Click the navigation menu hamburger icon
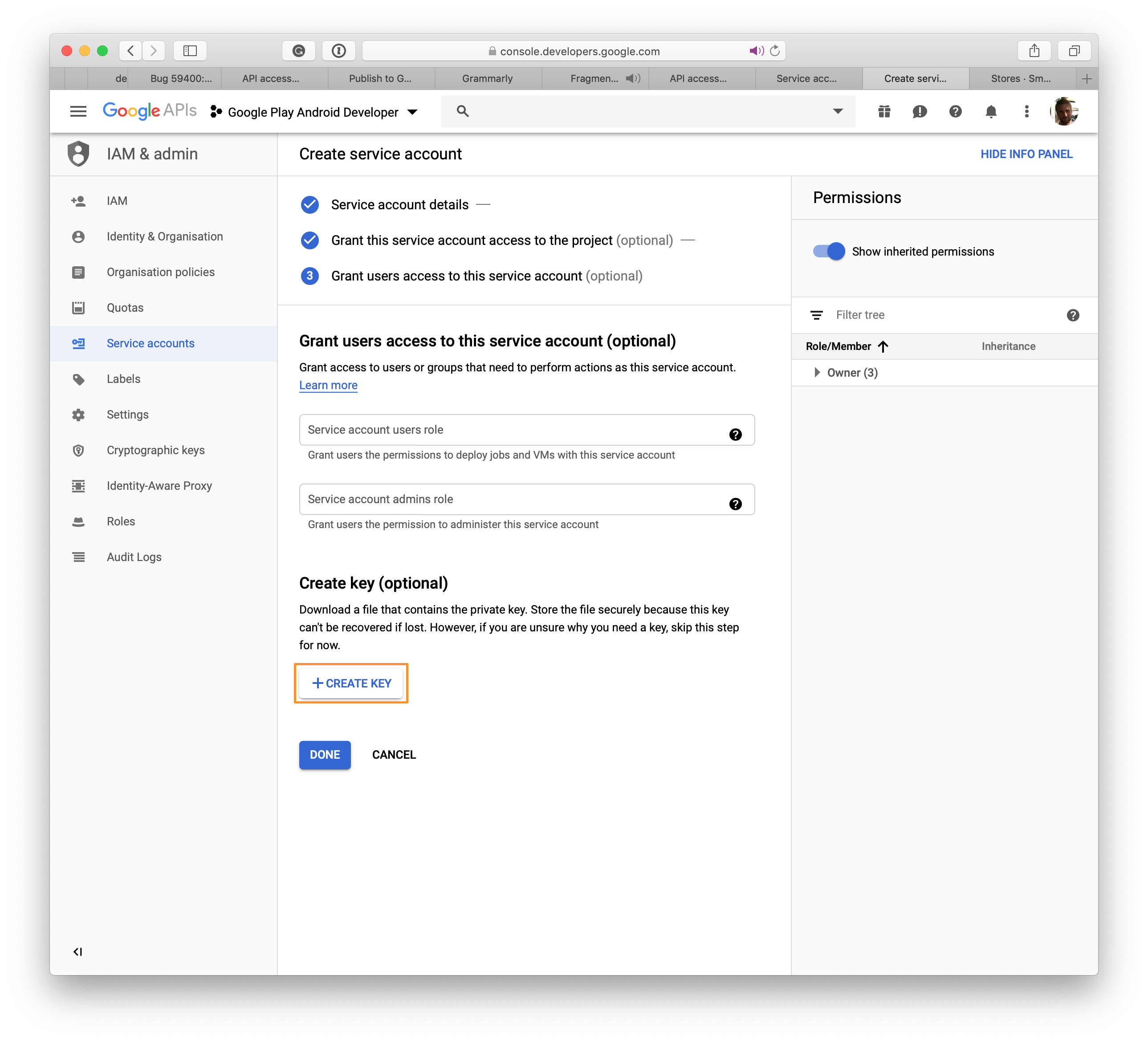1148x1041 pixels. click(79, 111)
